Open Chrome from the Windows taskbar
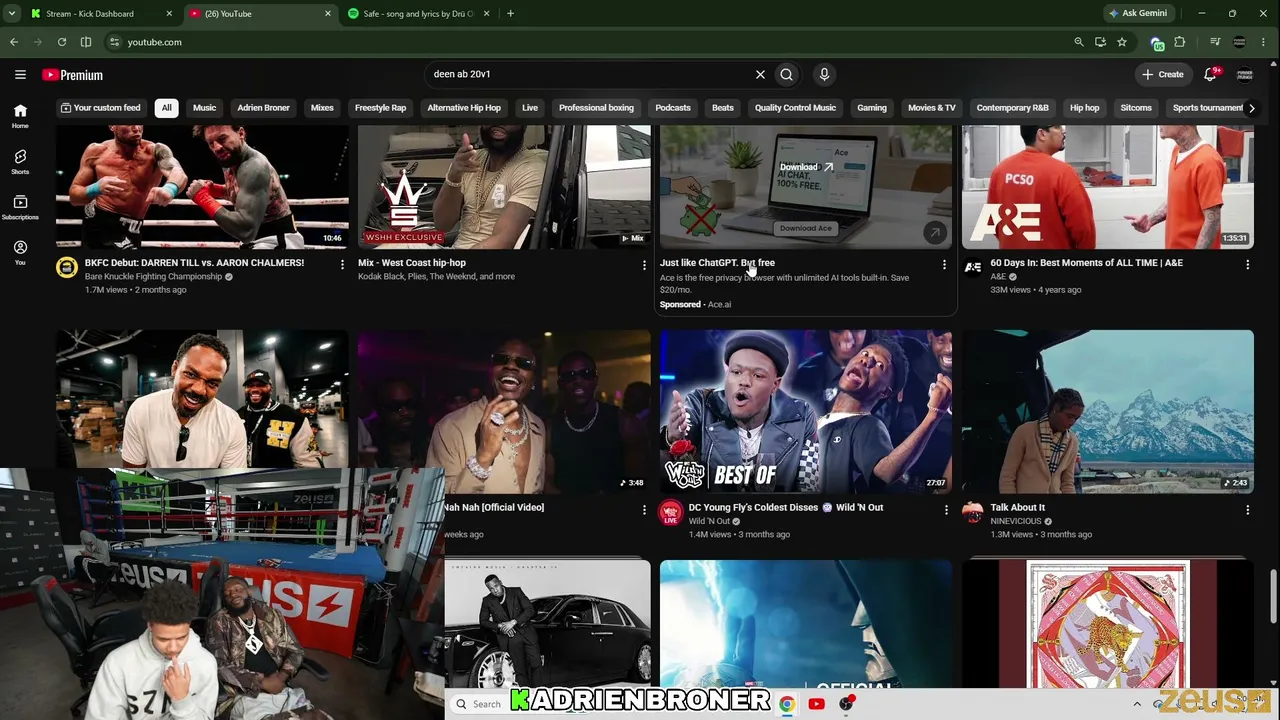 point(787,704)
